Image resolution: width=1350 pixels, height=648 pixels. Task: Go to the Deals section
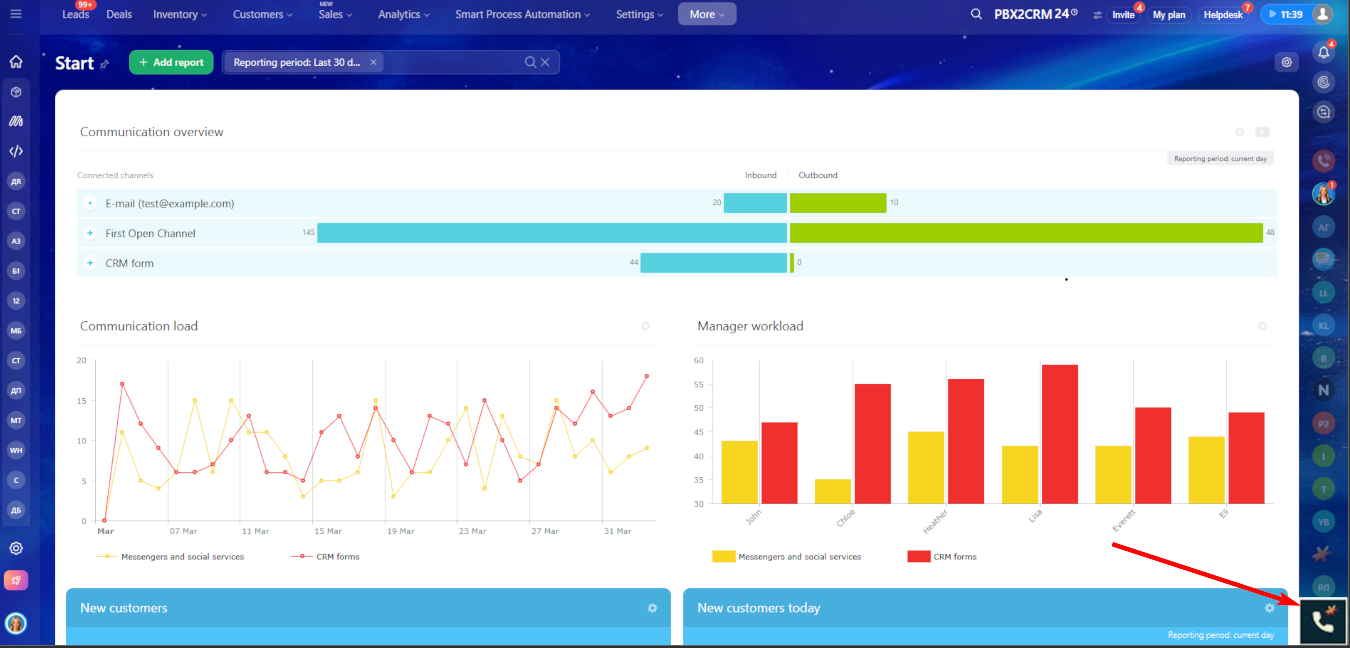(119, 14)
